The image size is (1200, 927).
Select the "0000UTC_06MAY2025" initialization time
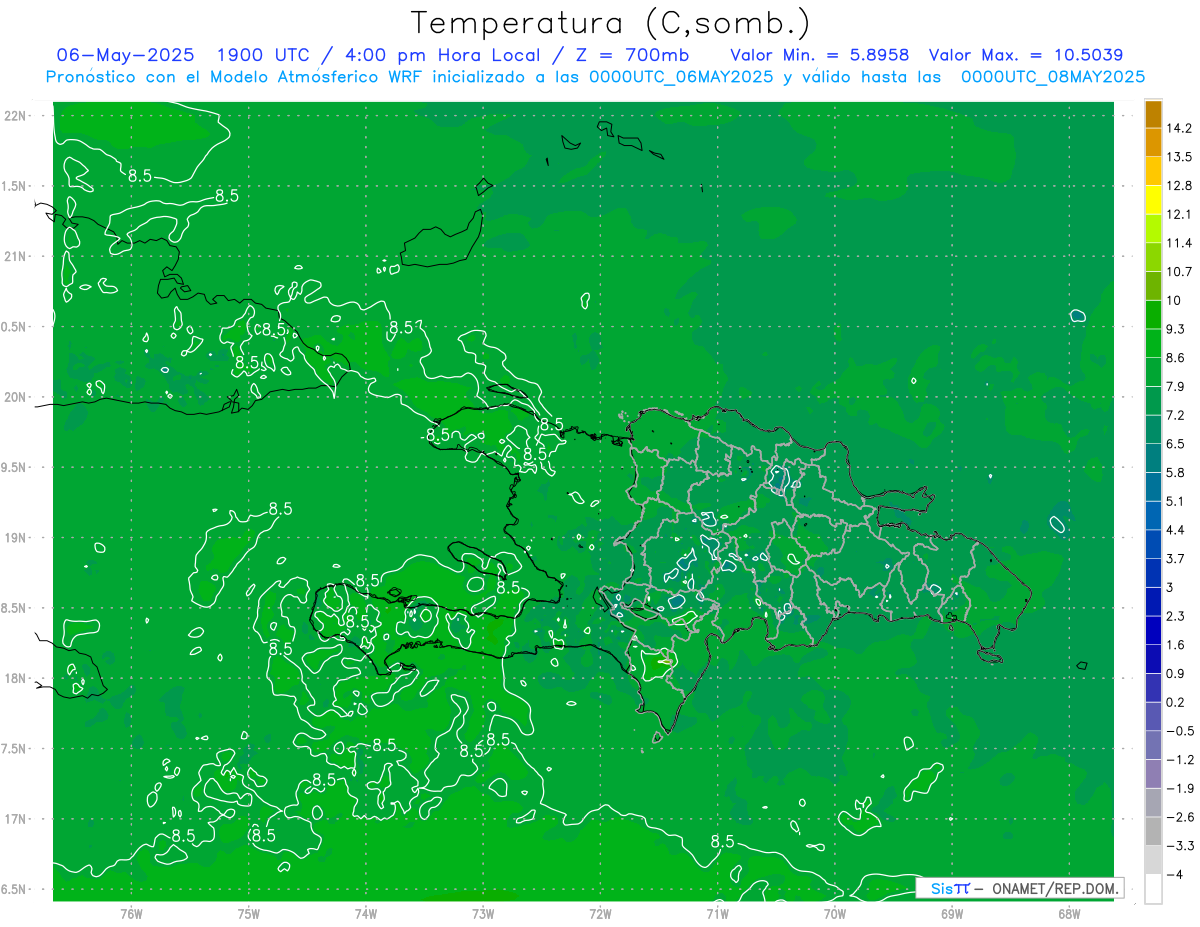[681, 76]
